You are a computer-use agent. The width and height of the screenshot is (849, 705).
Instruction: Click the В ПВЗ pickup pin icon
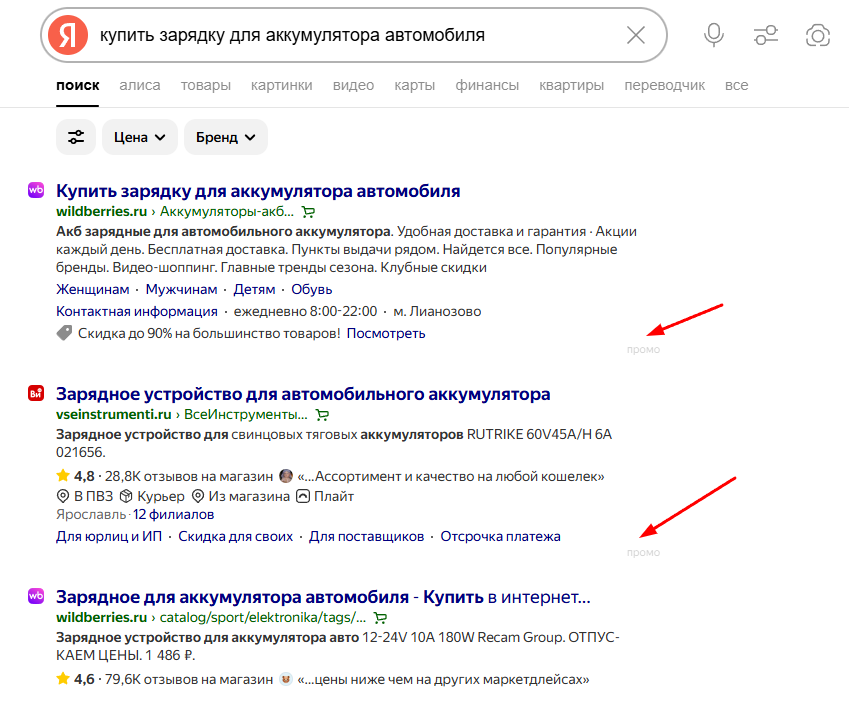(63, 496)
